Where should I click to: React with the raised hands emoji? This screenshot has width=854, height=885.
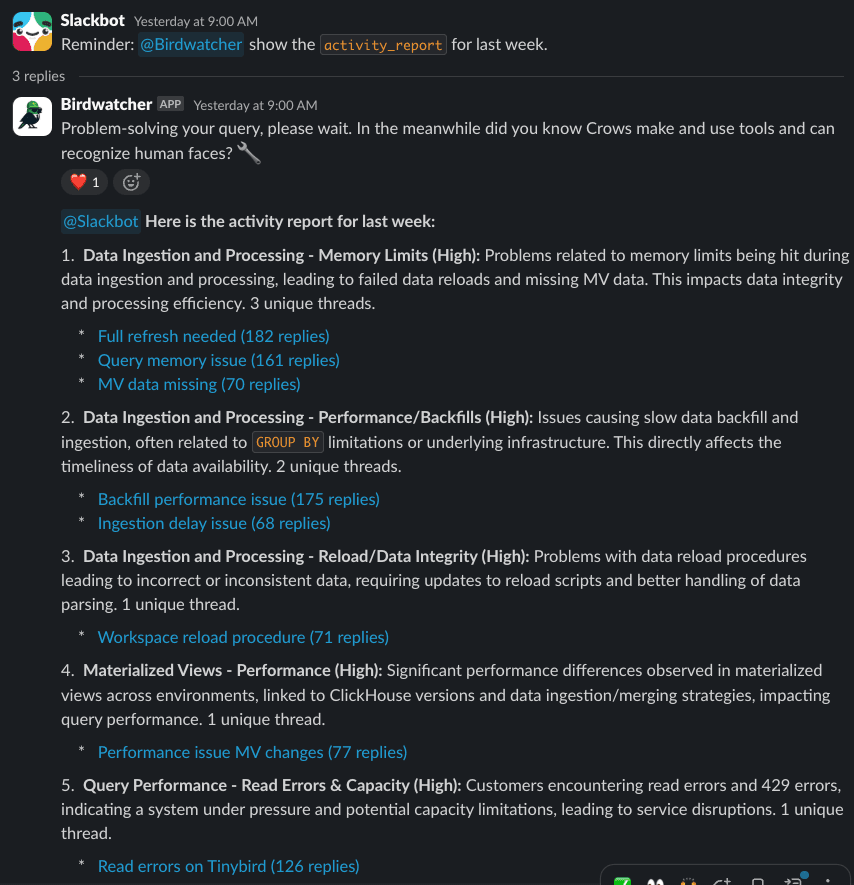pos(688,880)
